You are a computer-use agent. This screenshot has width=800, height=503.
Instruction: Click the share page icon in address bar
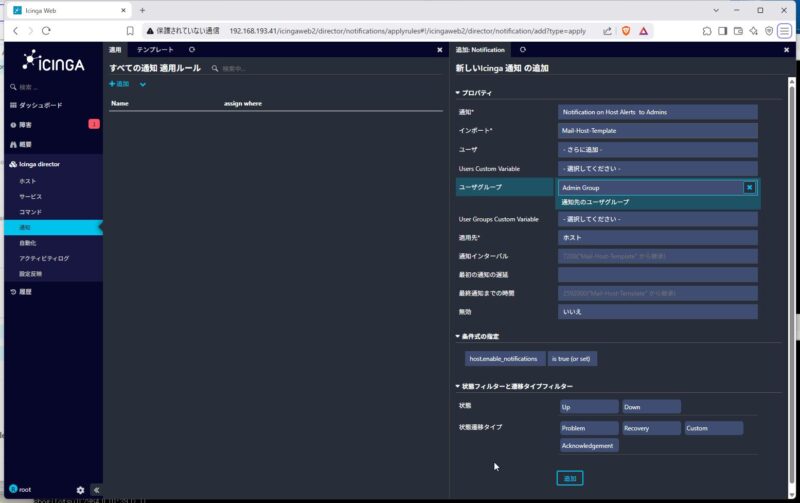607,31
